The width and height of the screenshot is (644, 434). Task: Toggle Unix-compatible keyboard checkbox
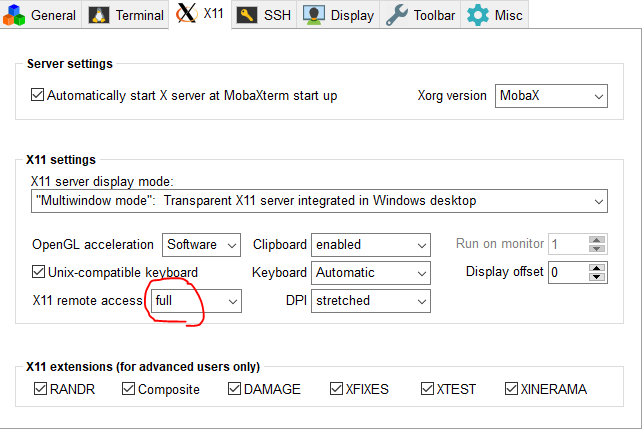38,271
